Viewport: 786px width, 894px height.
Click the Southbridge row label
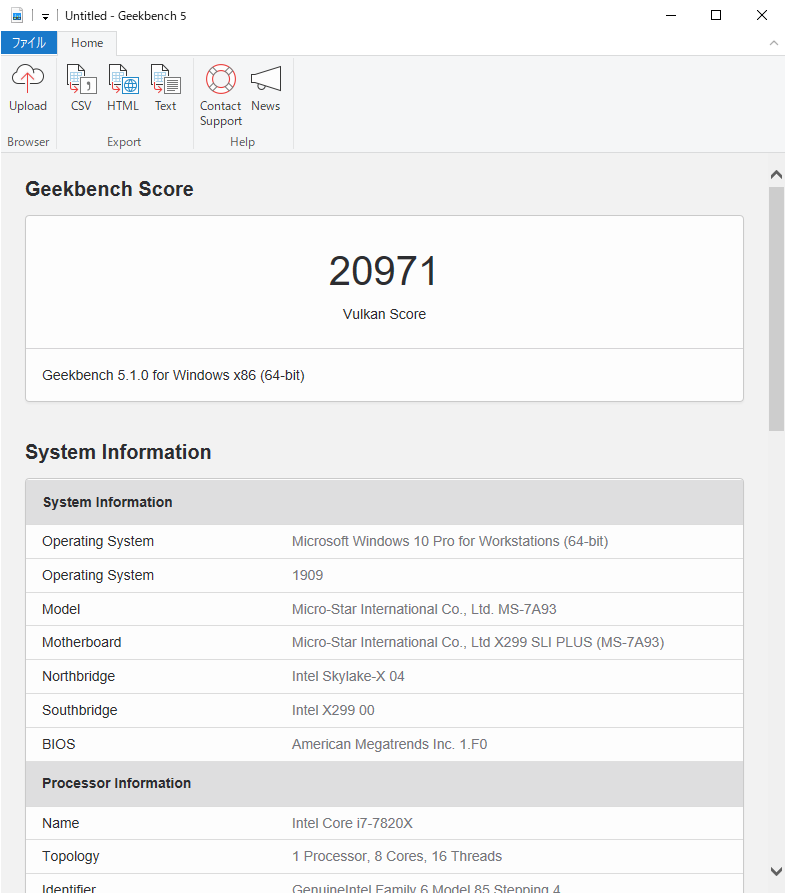[x=80, y=710]
